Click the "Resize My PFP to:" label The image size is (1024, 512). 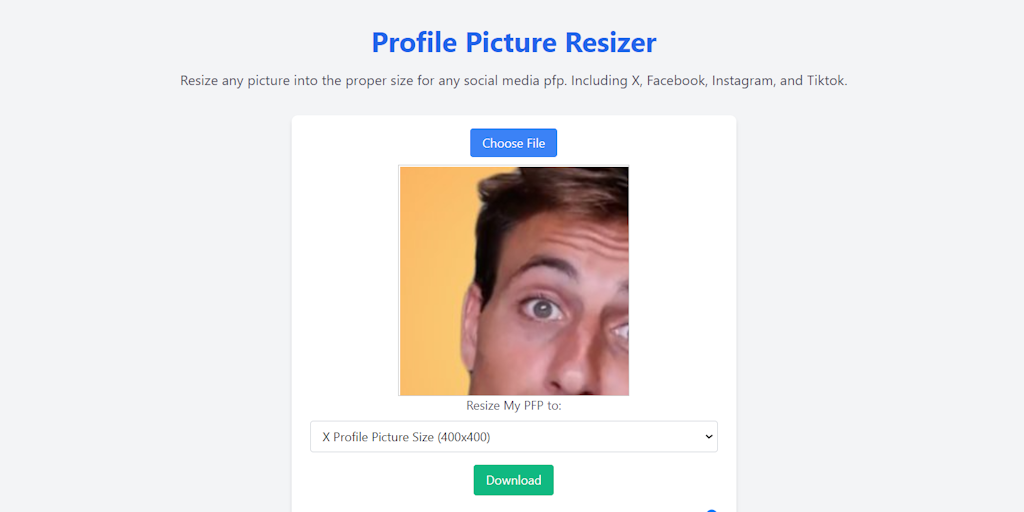tap(513, 406)
